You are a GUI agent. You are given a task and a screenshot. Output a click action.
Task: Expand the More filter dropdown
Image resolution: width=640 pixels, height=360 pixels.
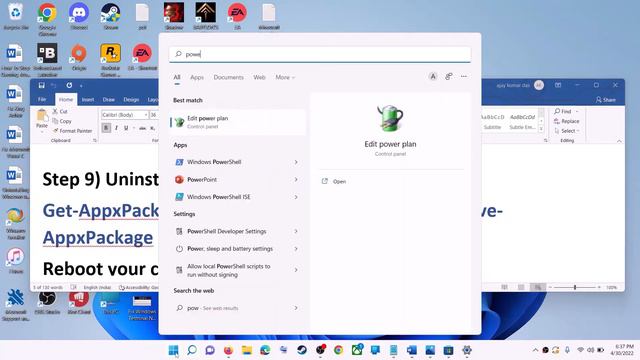(x=284, y=77)
